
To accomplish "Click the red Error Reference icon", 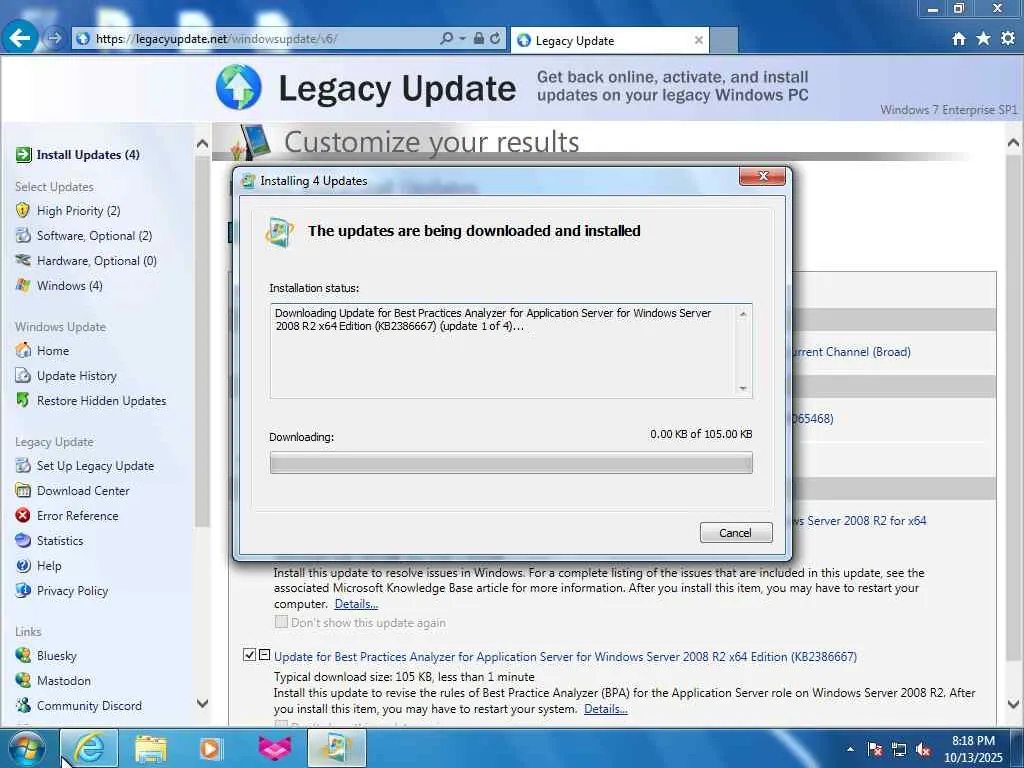I will coord(23,515).
